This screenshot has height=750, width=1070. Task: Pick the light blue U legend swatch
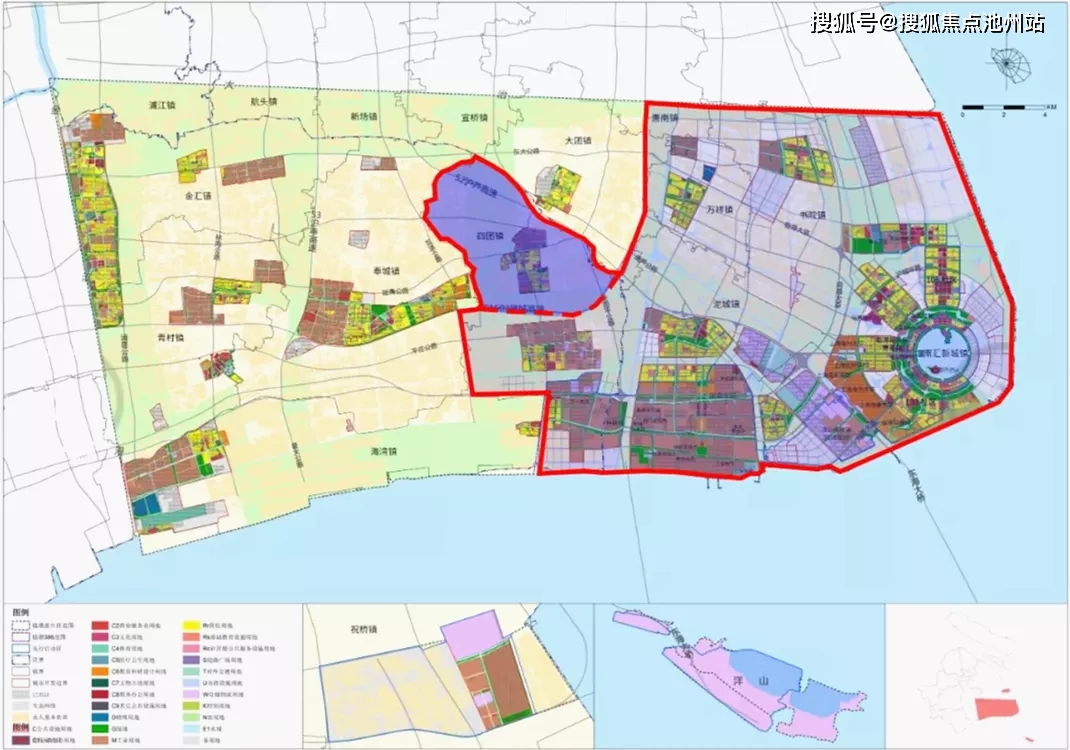pos(191,683)
